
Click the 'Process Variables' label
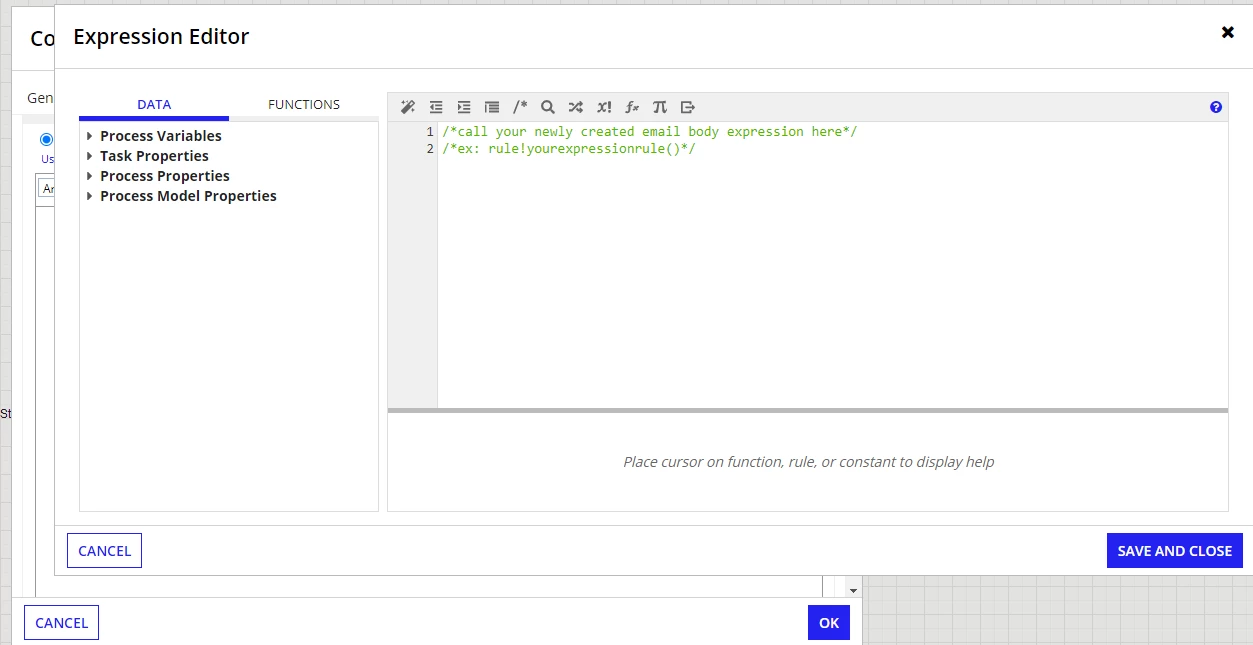(161, 136)
